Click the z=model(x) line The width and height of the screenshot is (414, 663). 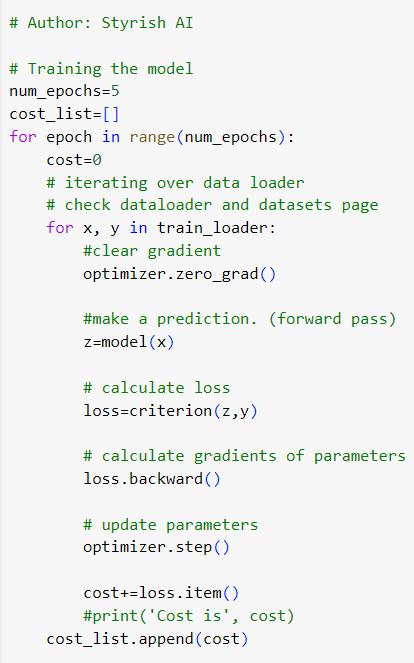[x=129, y=342]
